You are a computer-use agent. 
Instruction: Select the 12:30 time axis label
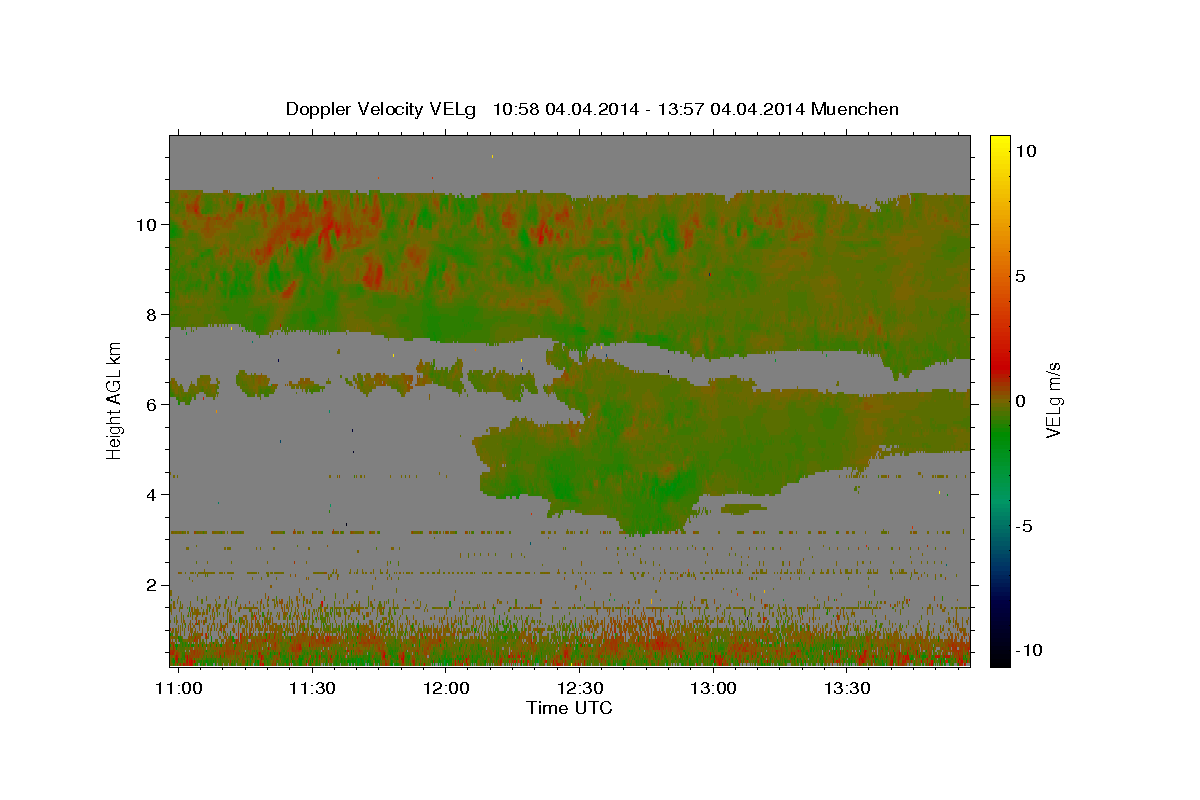(579, 689)
